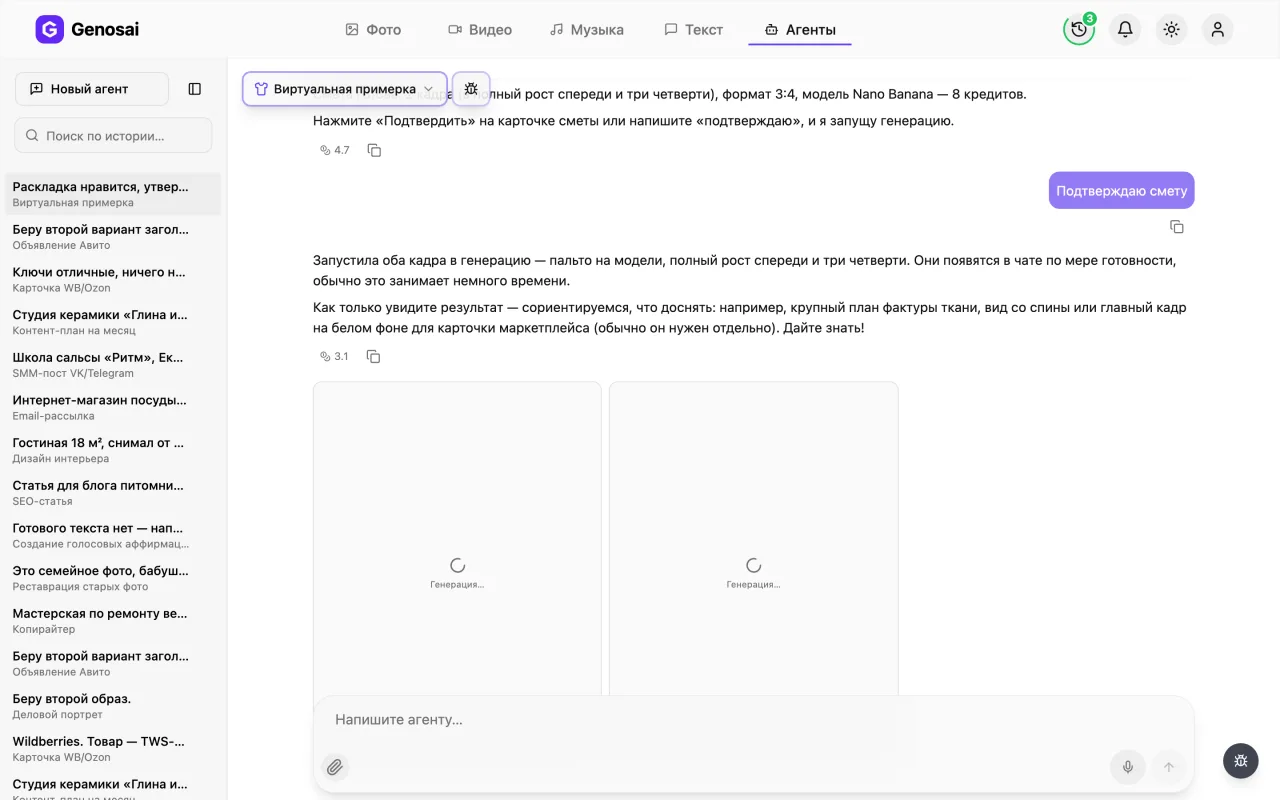
Task: Open chat 'Статья для блога питомни...'
Action: [x=113, y=493]
